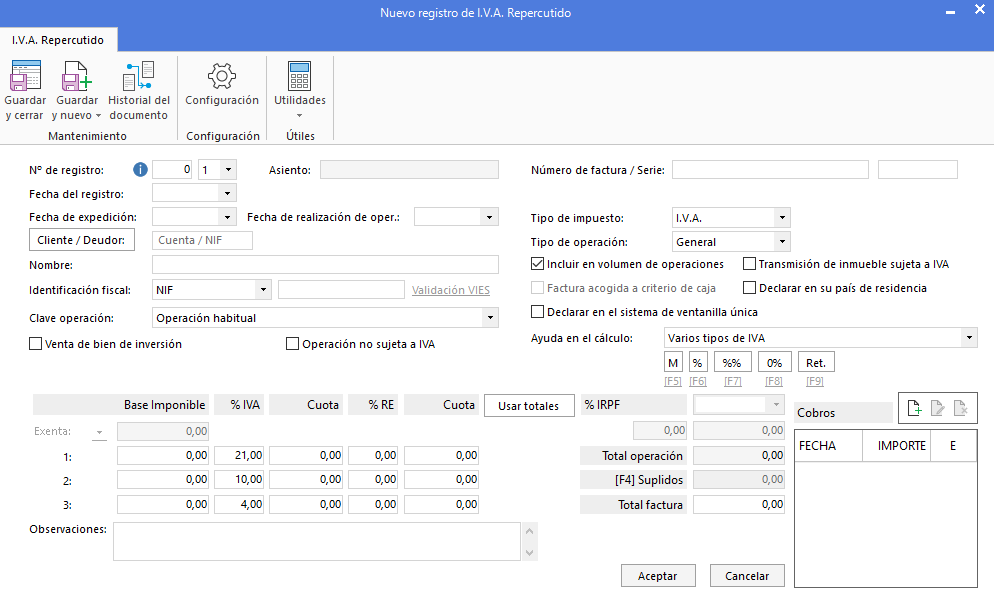Click Guardar y cerrar icon
The image size is (994, 603).
(25, 75)
